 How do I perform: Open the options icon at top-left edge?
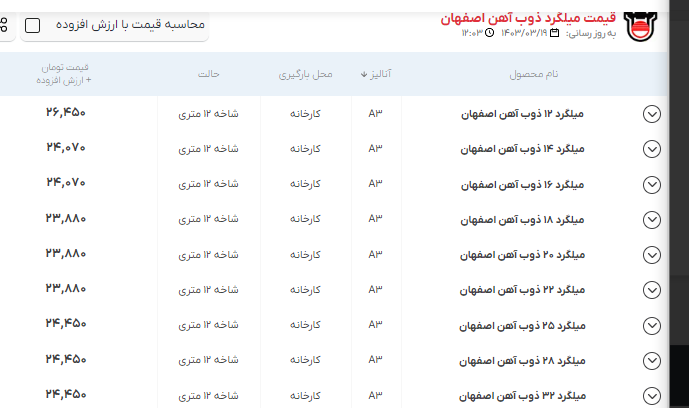click(3, 24)
